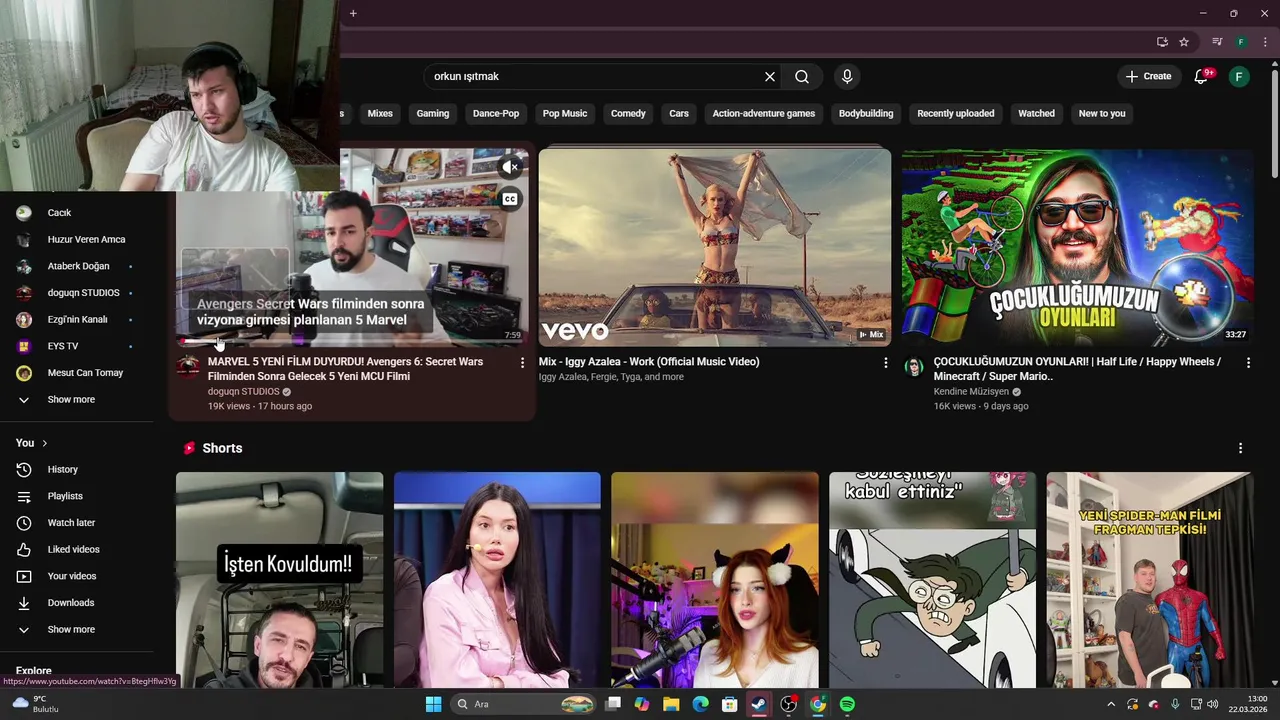Open Steam from the taskbar
1280x720 pixels.
(759, 704)
